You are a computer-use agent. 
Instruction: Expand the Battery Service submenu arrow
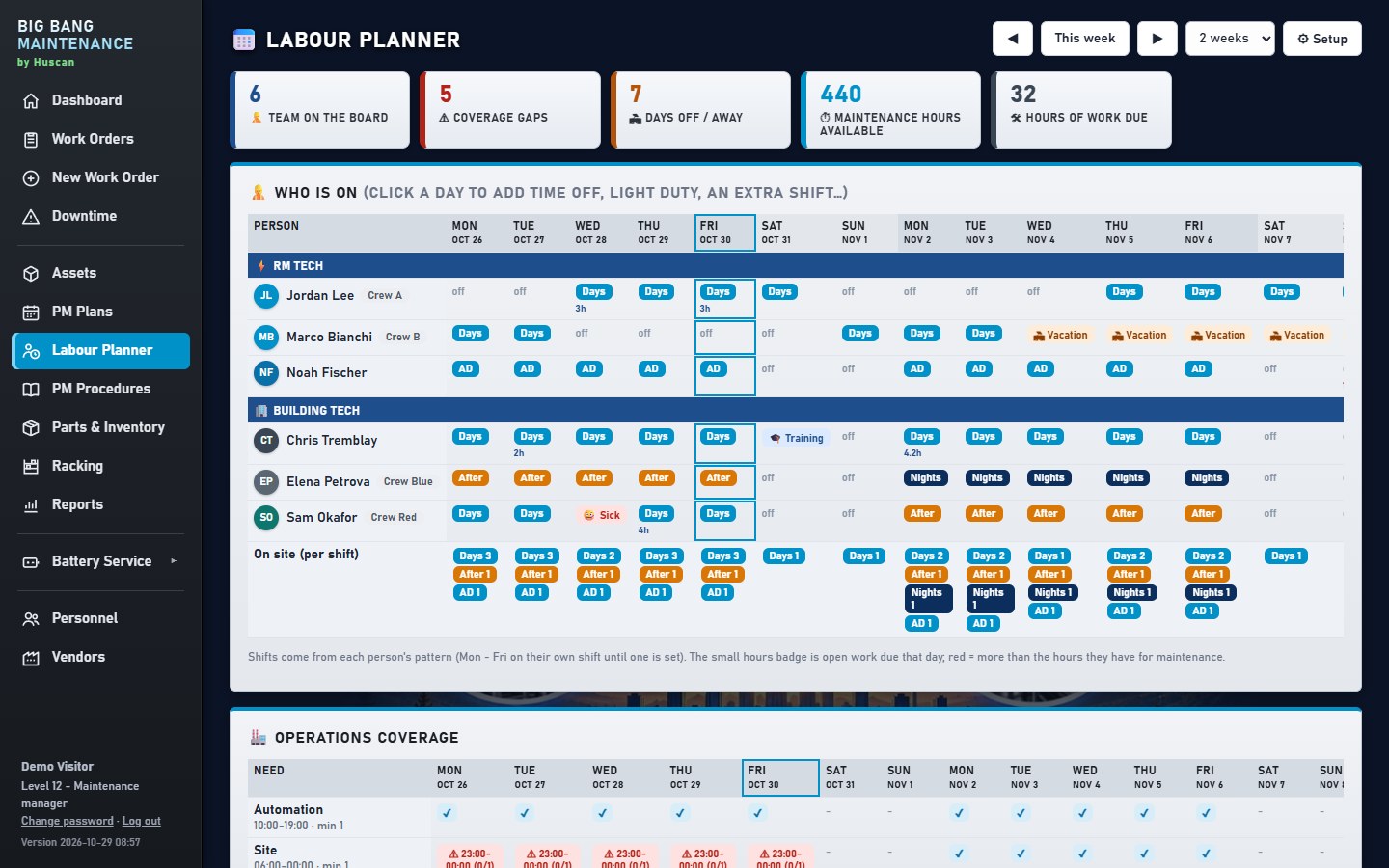click(174, 561)
